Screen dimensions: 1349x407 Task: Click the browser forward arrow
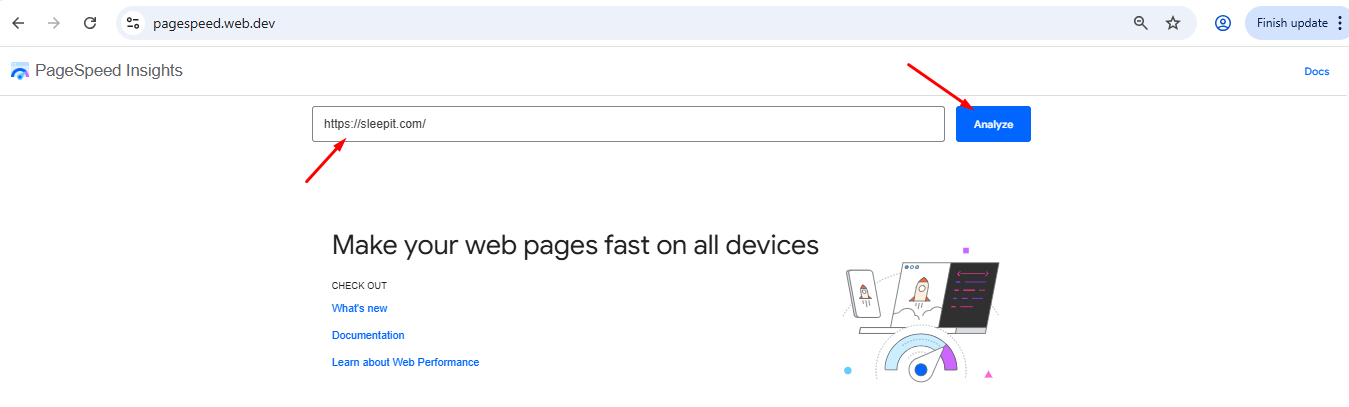tap(54, 23)
